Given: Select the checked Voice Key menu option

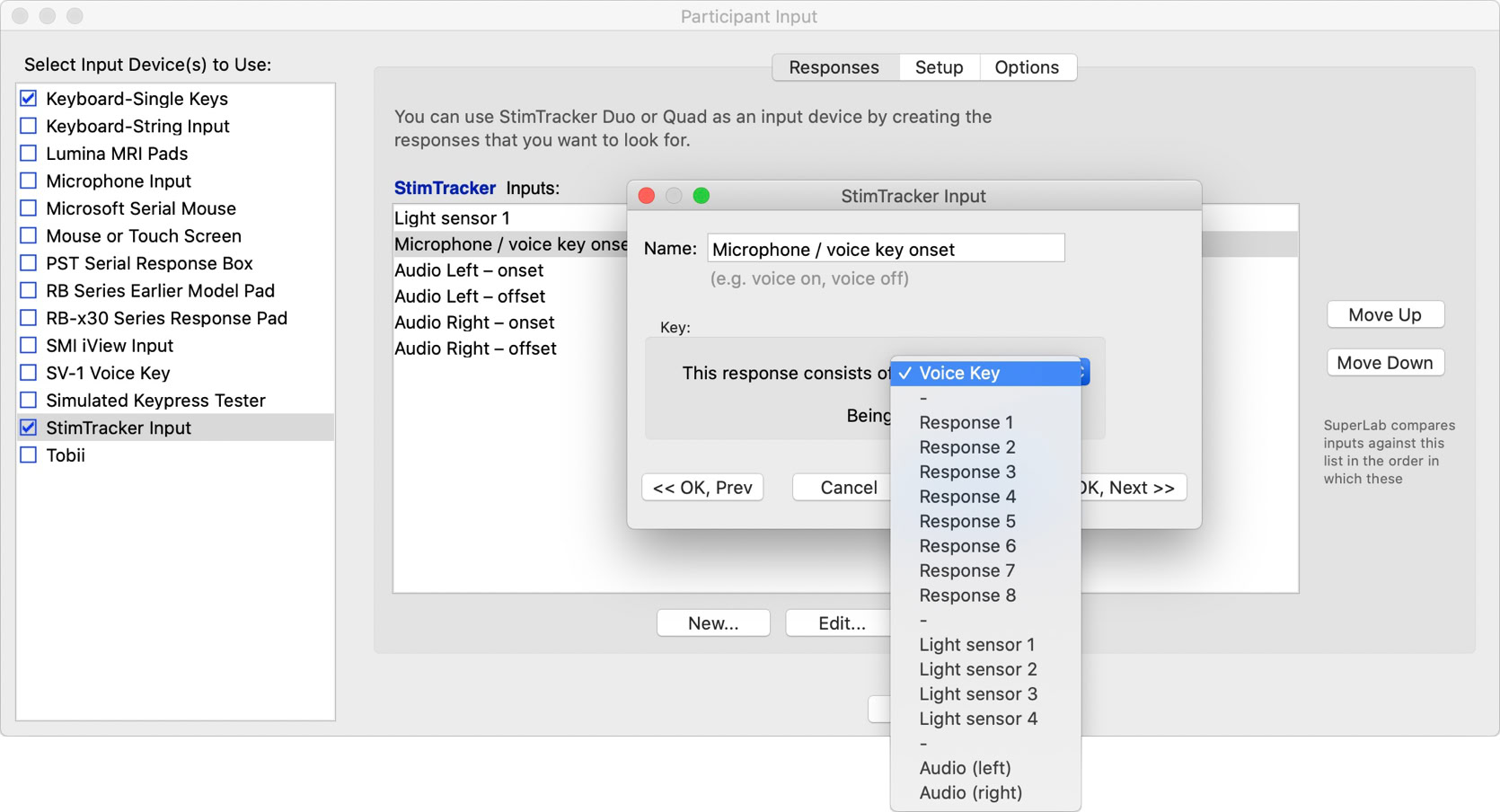Looking at the screenshot, I should [958, 373].
